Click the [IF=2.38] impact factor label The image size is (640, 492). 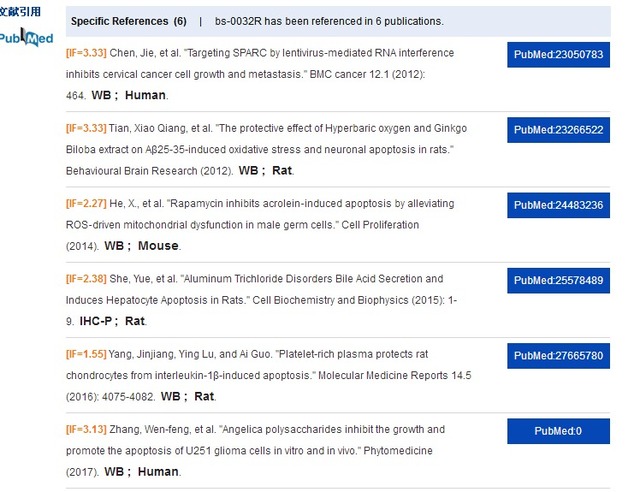(x=85, y=279)
